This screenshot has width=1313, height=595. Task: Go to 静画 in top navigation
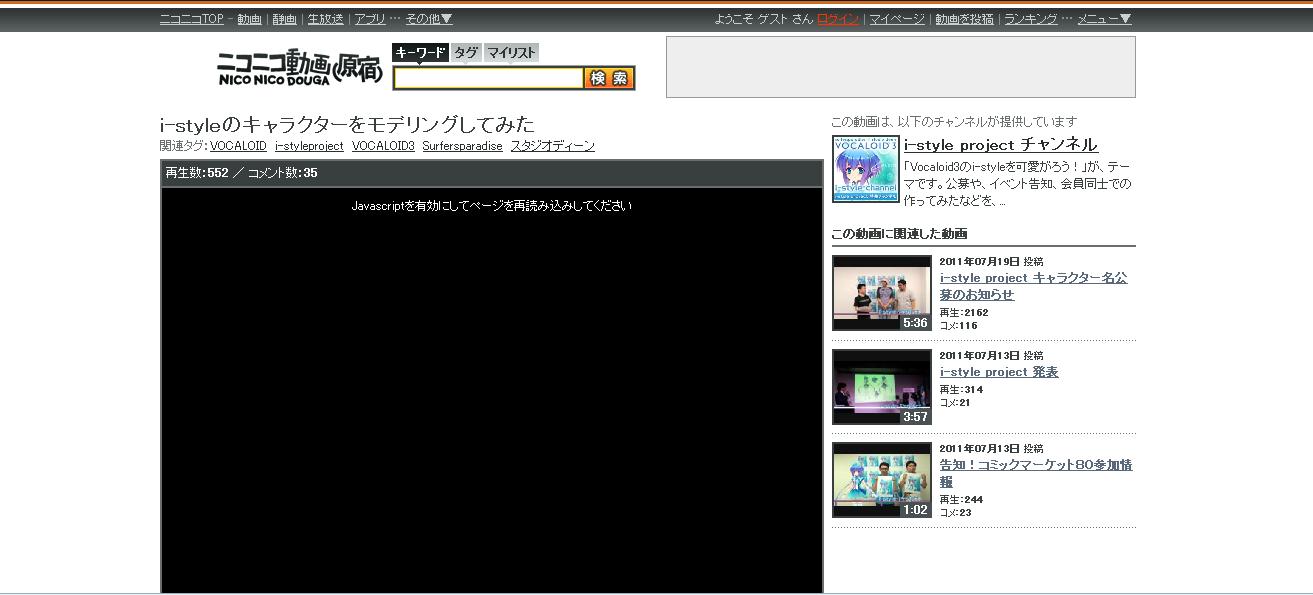285,19
